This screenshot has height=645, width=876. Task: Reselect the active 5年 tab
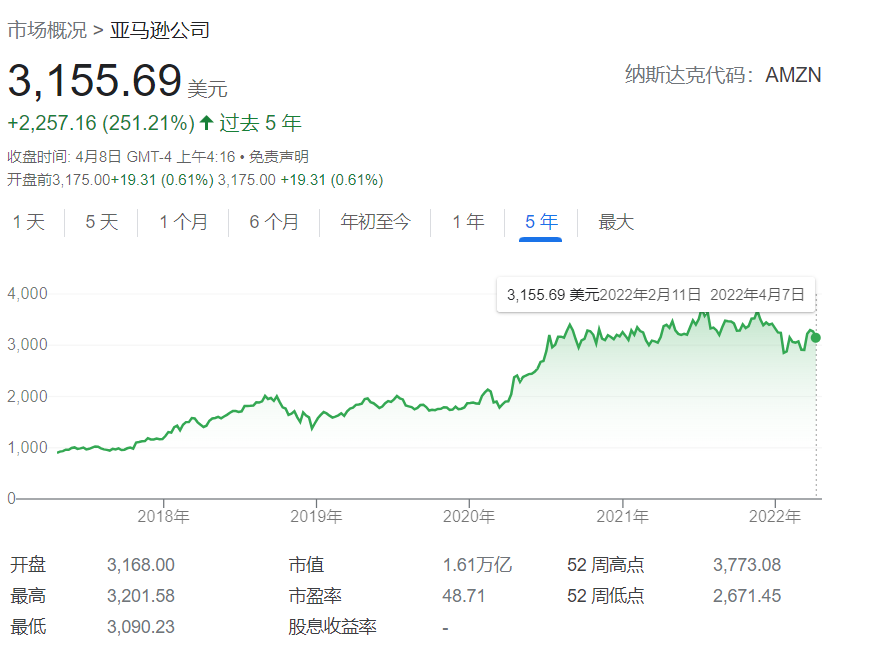tap(540, 222)
